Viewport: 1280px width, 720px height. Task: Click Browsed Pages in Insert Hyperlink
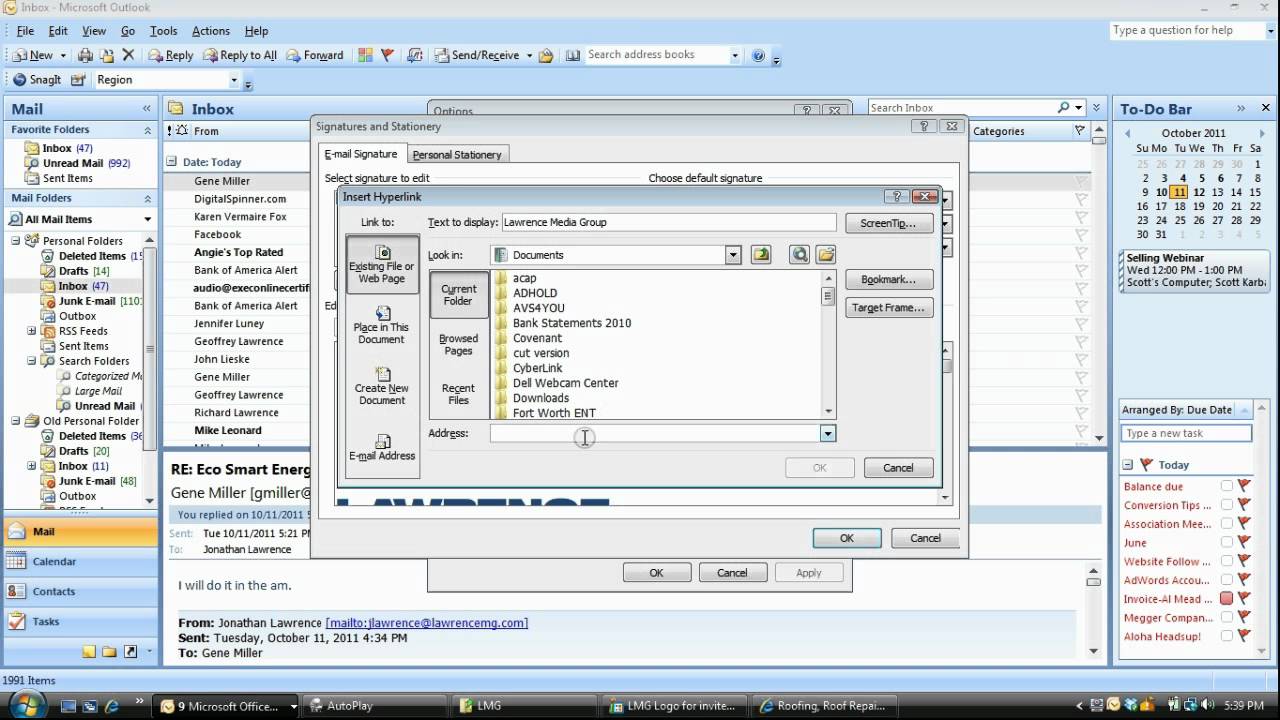pos(458,345)
